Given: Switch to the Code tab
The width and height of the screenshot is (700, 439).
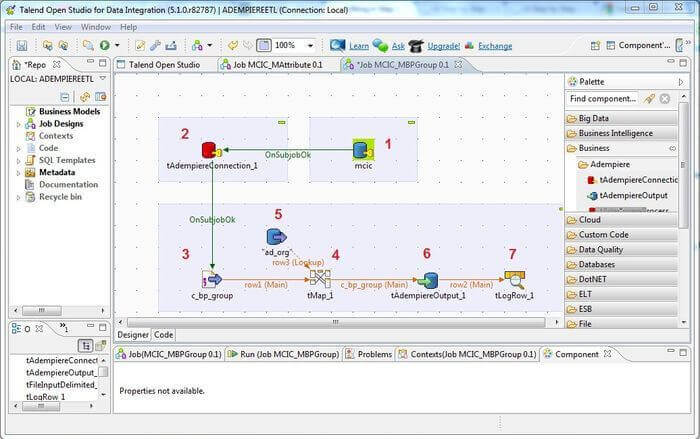Looking at the screenshot, I should pos(163,335).
